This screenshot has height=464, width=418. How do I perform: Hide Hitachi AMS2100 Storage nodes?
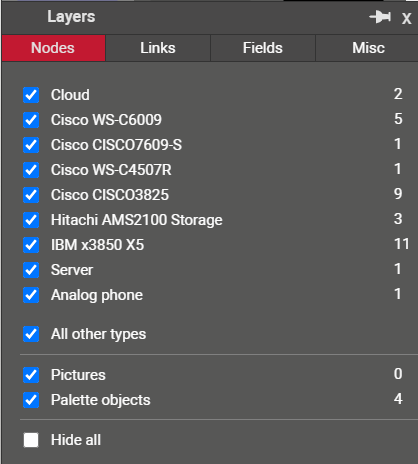pos(31,220)
